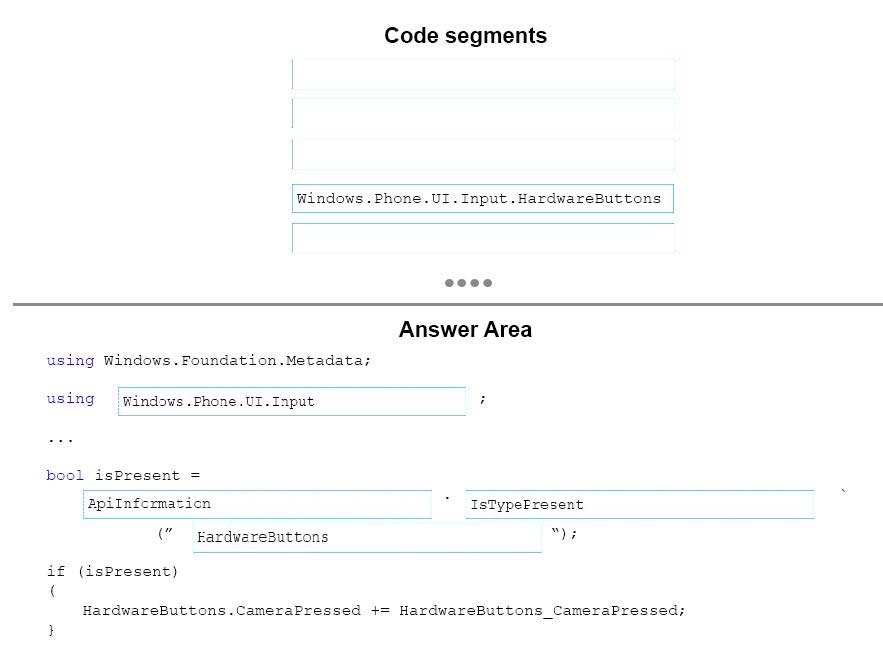
Task: Click the horizontal gray divider line
Action: click(448, 305)
